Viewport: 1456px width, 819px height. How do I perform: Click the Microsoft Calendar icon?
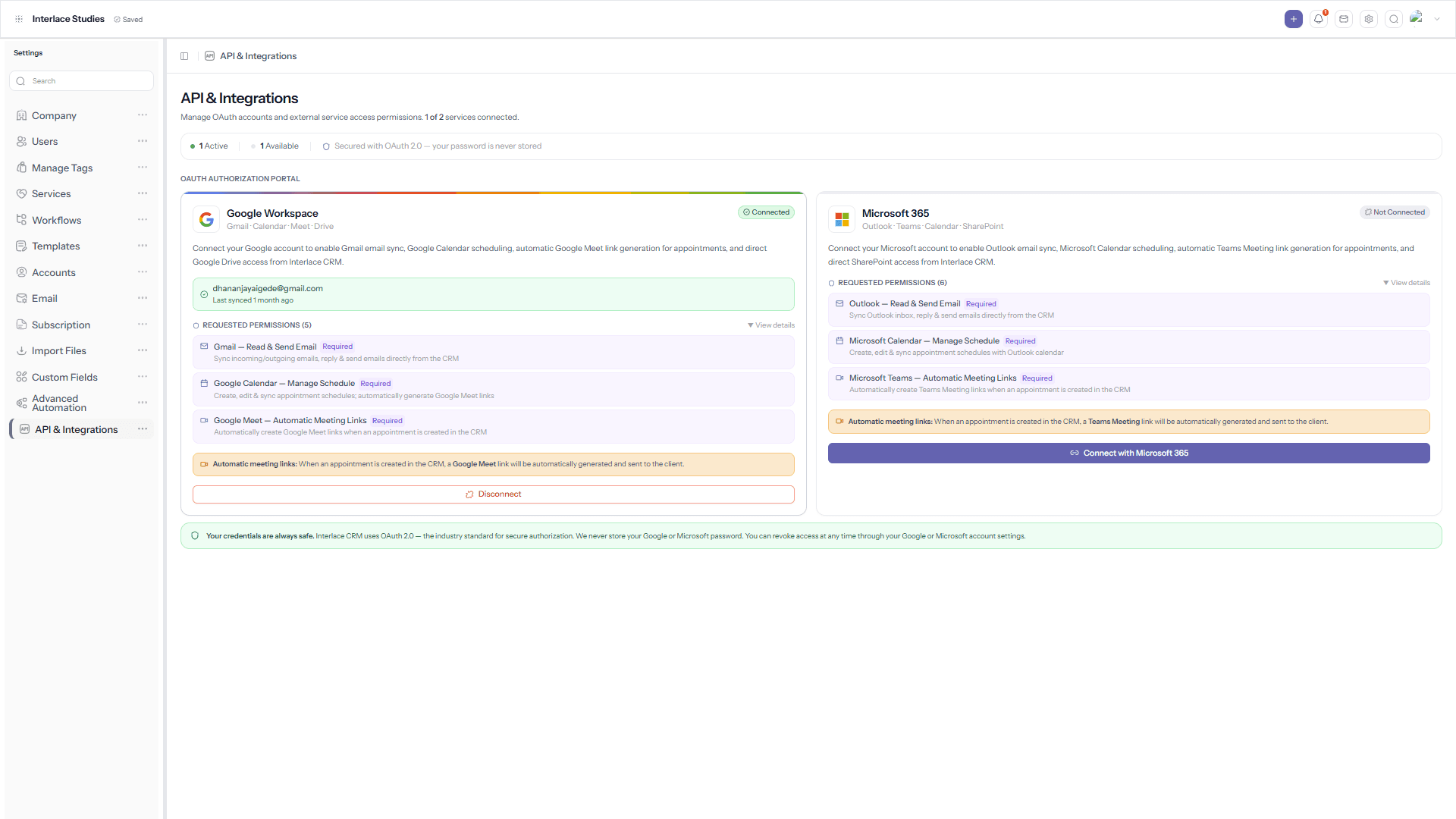pyautogui.click(x=839, y=340)
